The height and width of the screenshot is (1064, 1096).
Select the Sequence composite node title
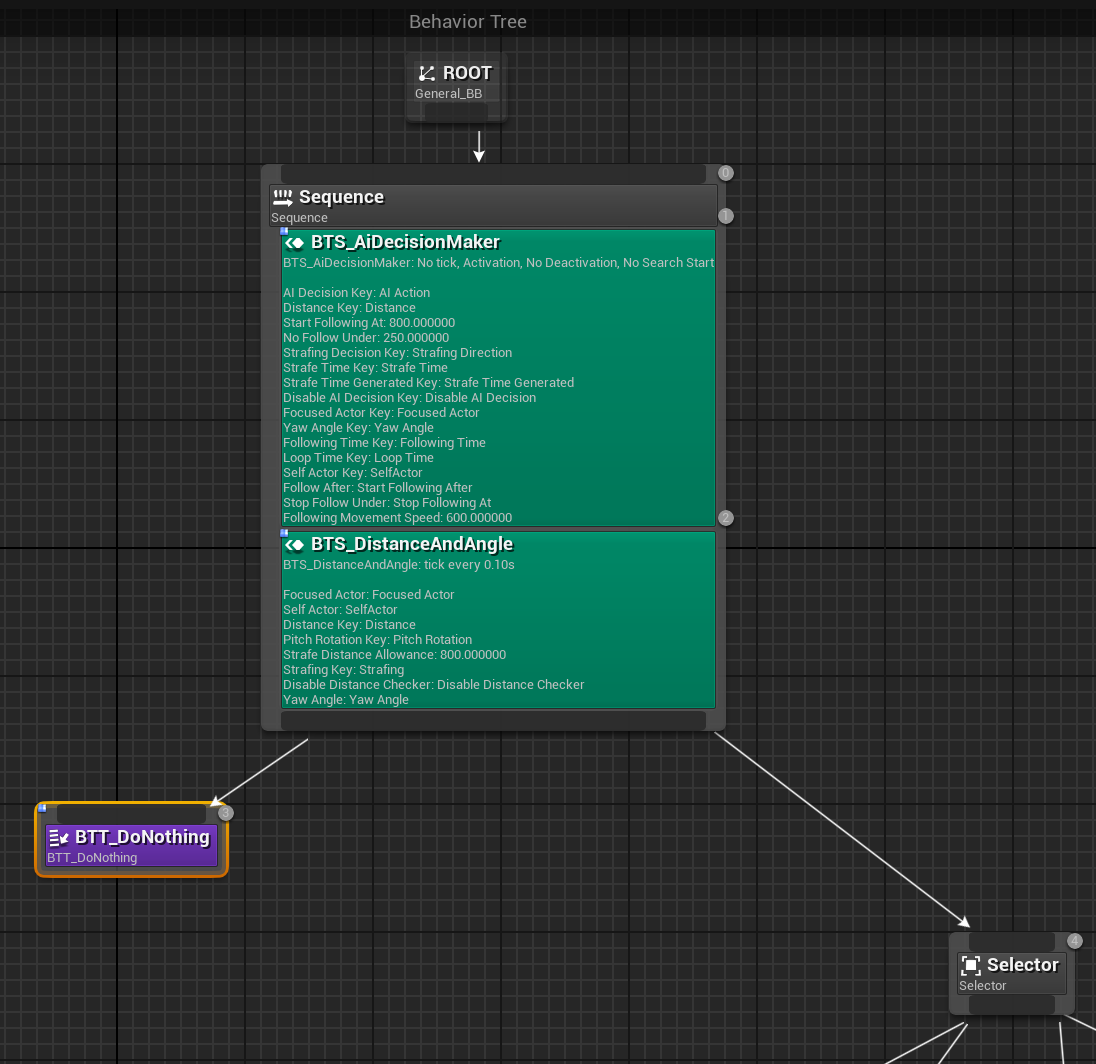pyautogui.click(x=341, y=197)
